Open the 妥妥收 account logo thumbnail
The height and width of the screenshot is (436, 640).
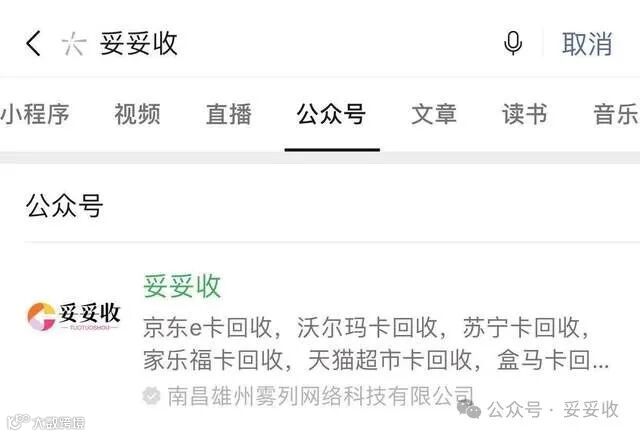coord(74,316)
